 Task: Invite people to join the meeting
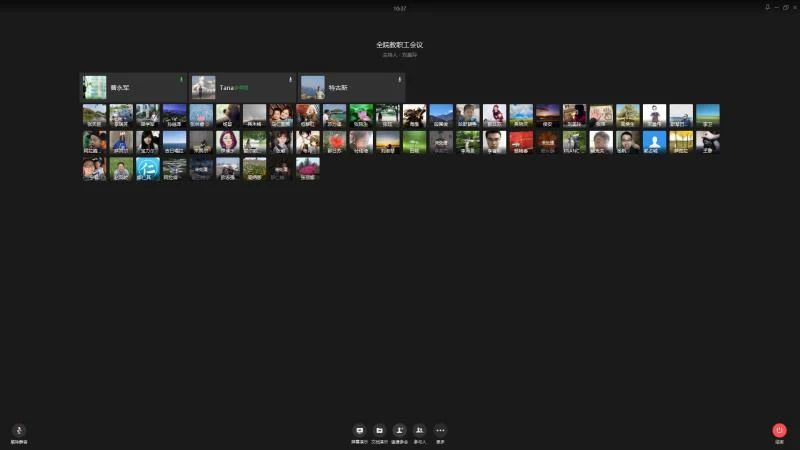coord(399,431)
